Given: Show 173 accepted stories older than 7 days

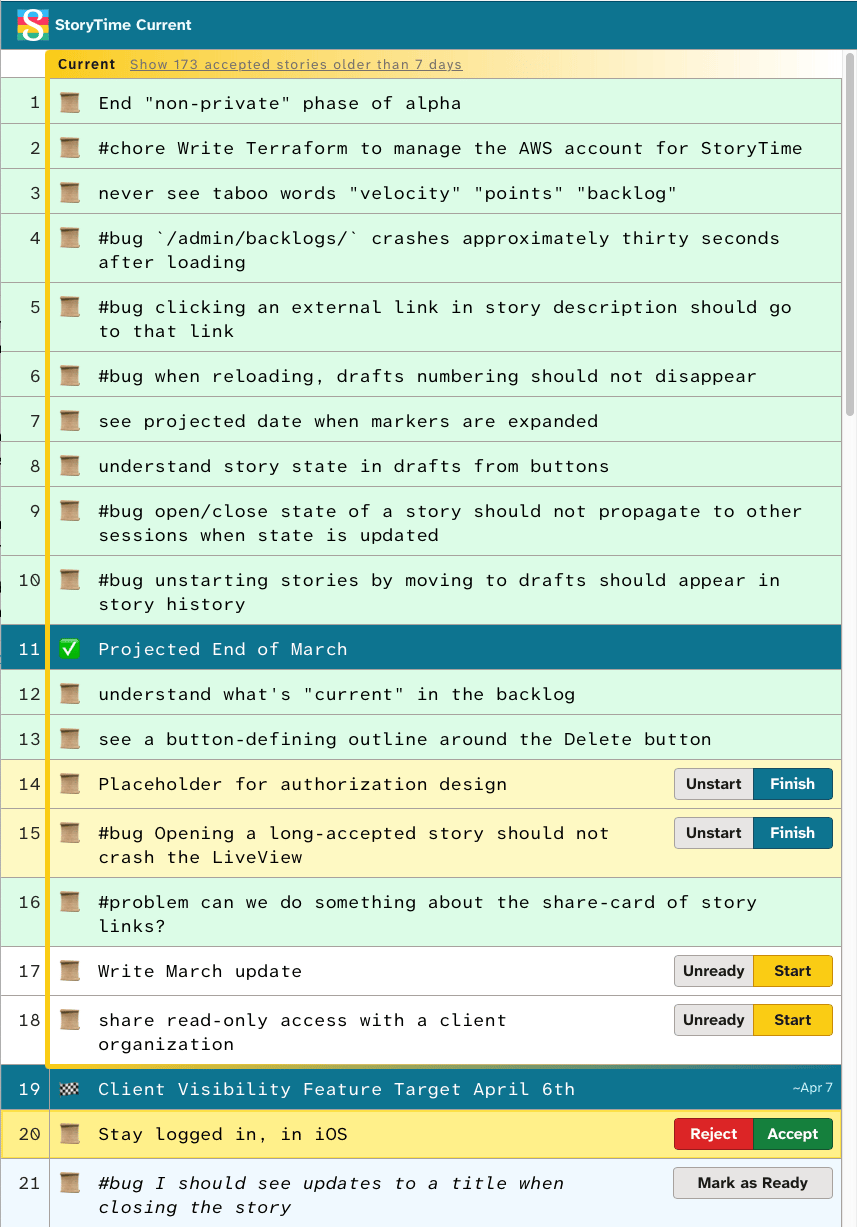Looking at the screenshot, I should [x=295, y=65].
